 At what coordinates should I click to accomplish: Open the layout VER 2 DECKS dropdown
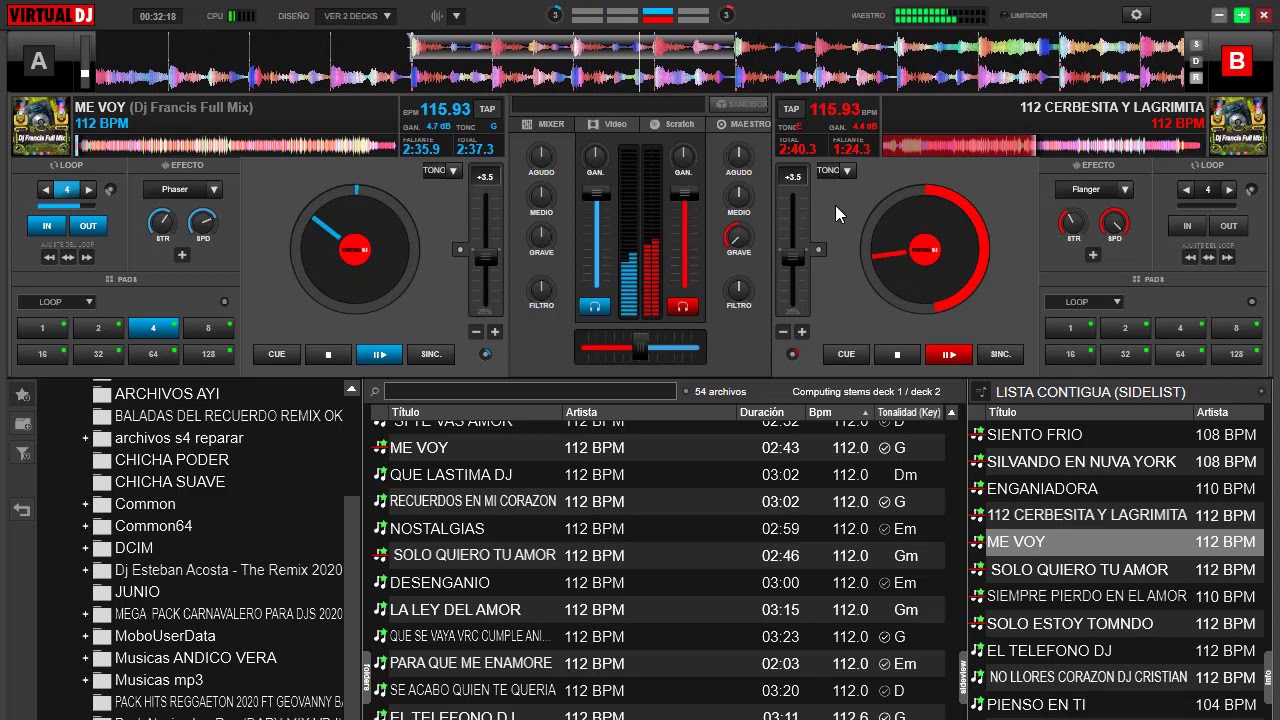coord(357,16)
